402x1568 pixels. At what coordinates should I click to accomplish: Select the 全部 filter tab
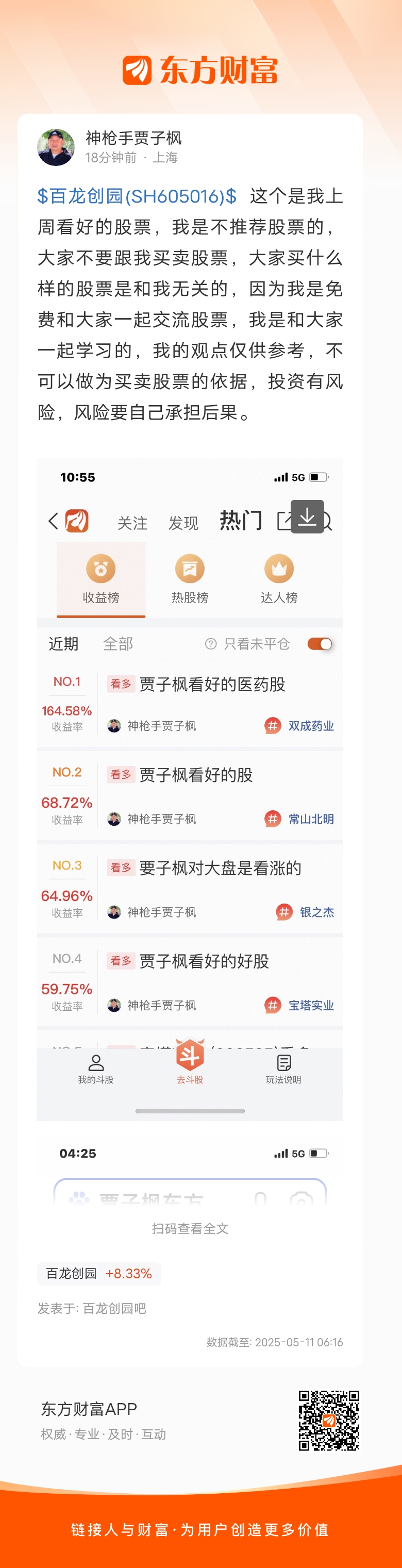click(118, 644)
